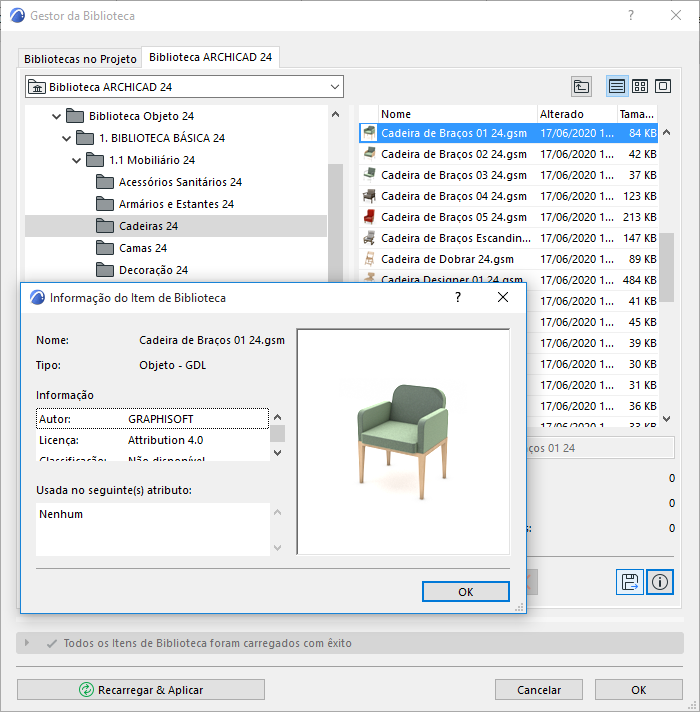Click the 1.1 Mobiliário 24 folder icon
The height and width of the screenshot is (712, 700).
point(95,160)
